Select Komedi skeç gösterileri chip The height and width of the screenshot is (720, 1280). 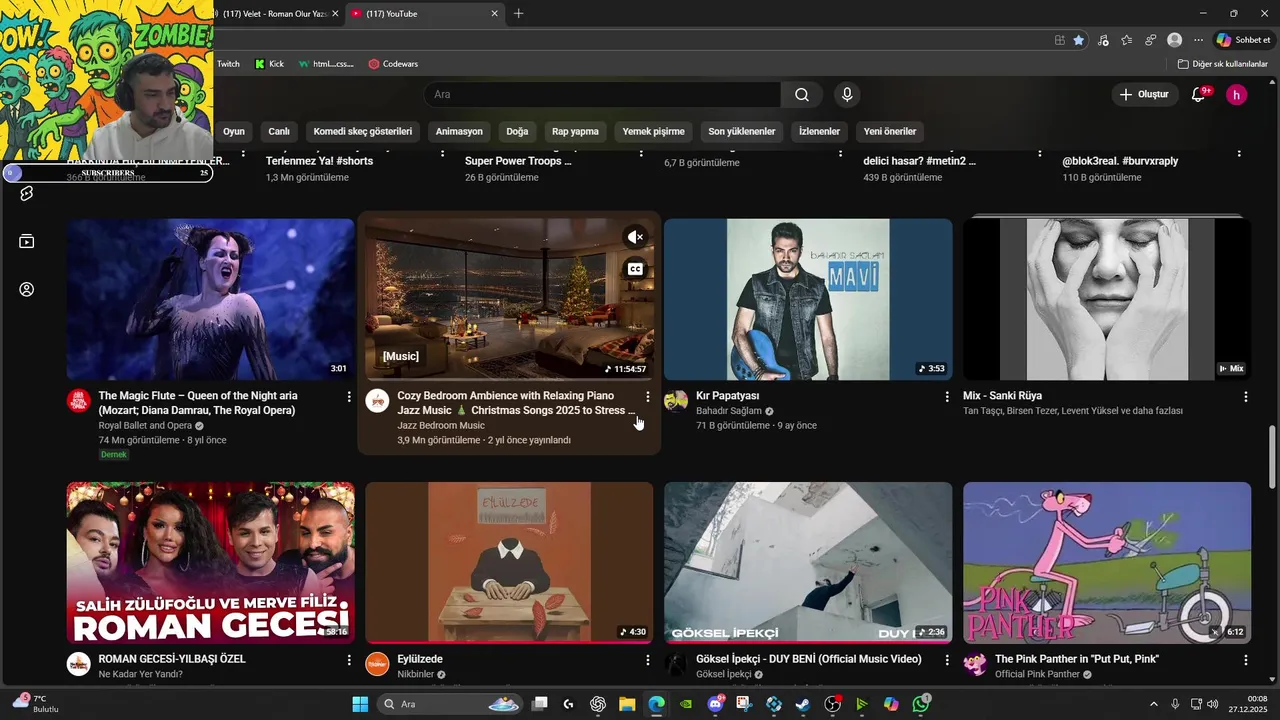coord(363,131)
